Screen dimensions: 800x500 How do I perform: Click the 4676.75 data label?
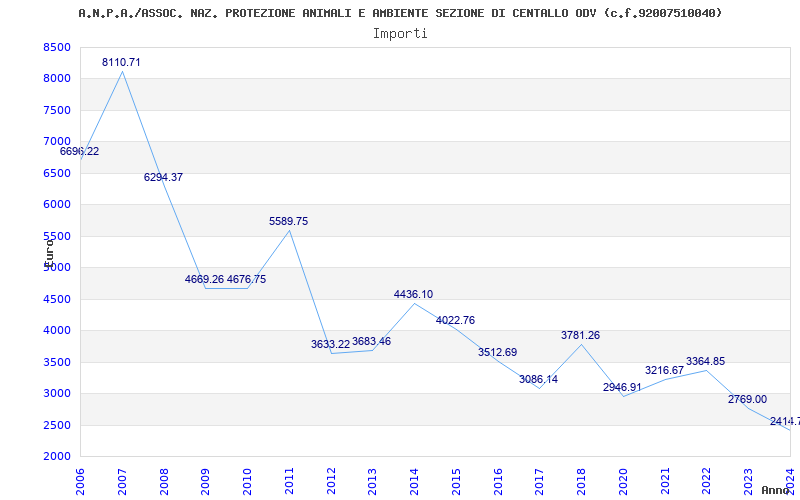tap(246, 280)
